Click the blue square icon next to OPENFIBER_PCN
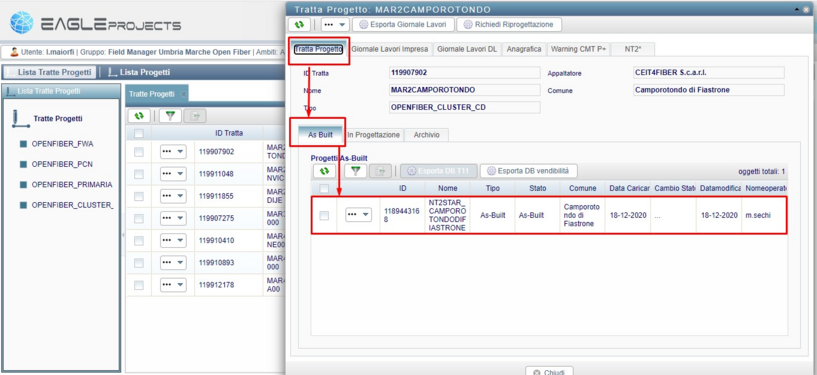Screen dimensions: 817x375 click(23, 164)
